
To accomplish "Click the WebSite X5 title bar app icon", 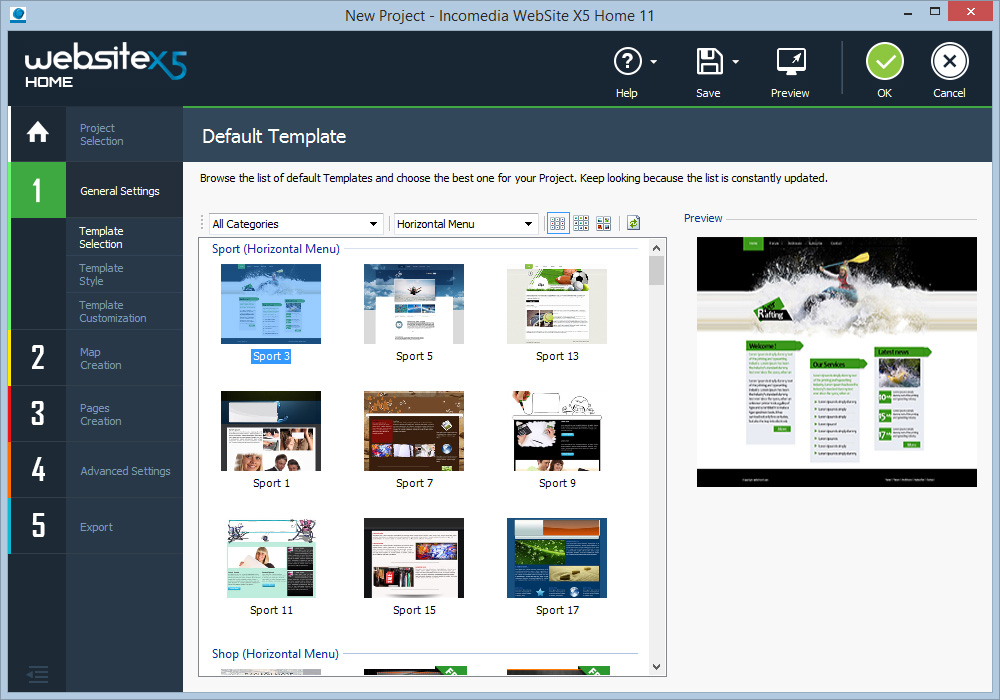I will 18,15.
